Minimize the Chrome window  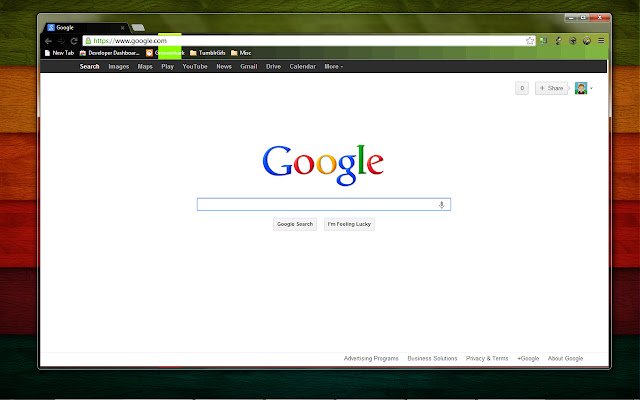coord(571,18)
